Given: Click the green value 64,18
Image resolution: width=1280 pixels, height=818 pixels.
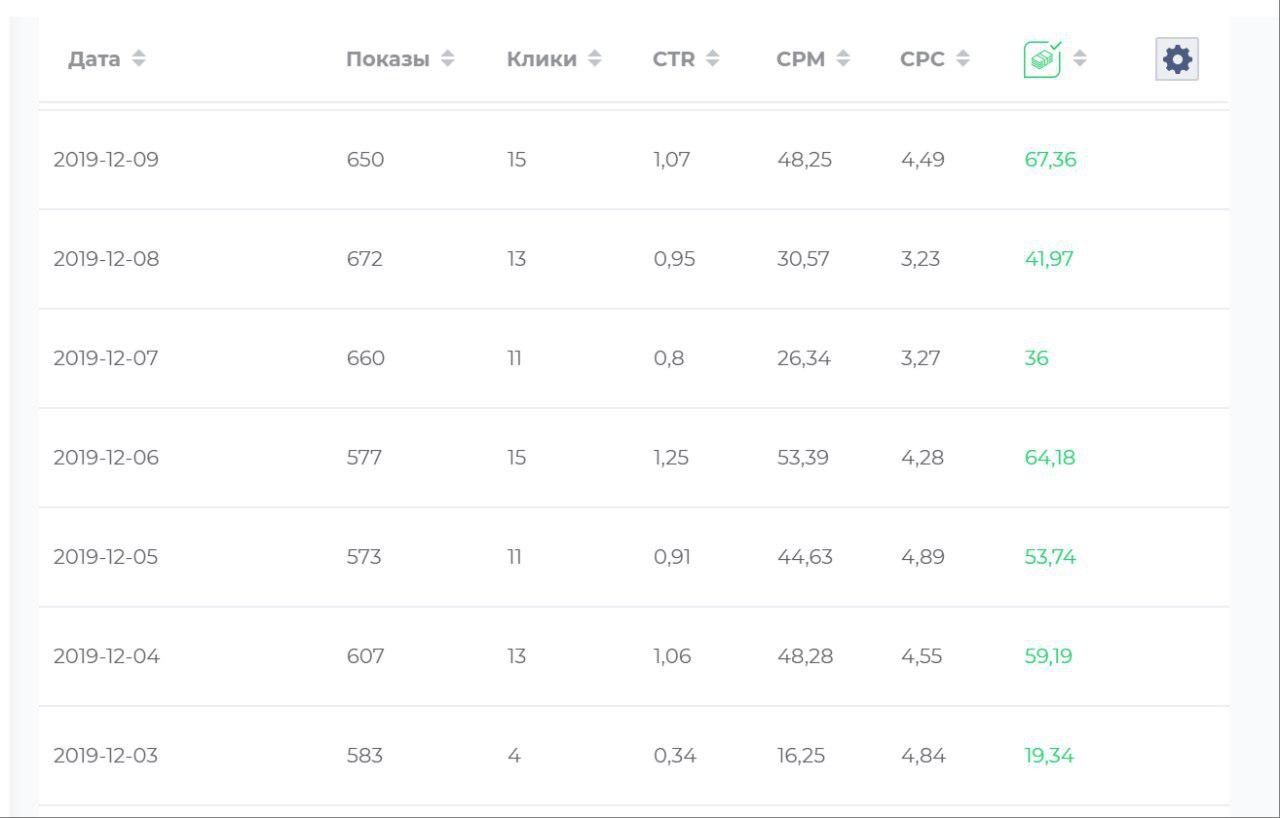Looking at the screenshot, I should (x=1049, y=458).
